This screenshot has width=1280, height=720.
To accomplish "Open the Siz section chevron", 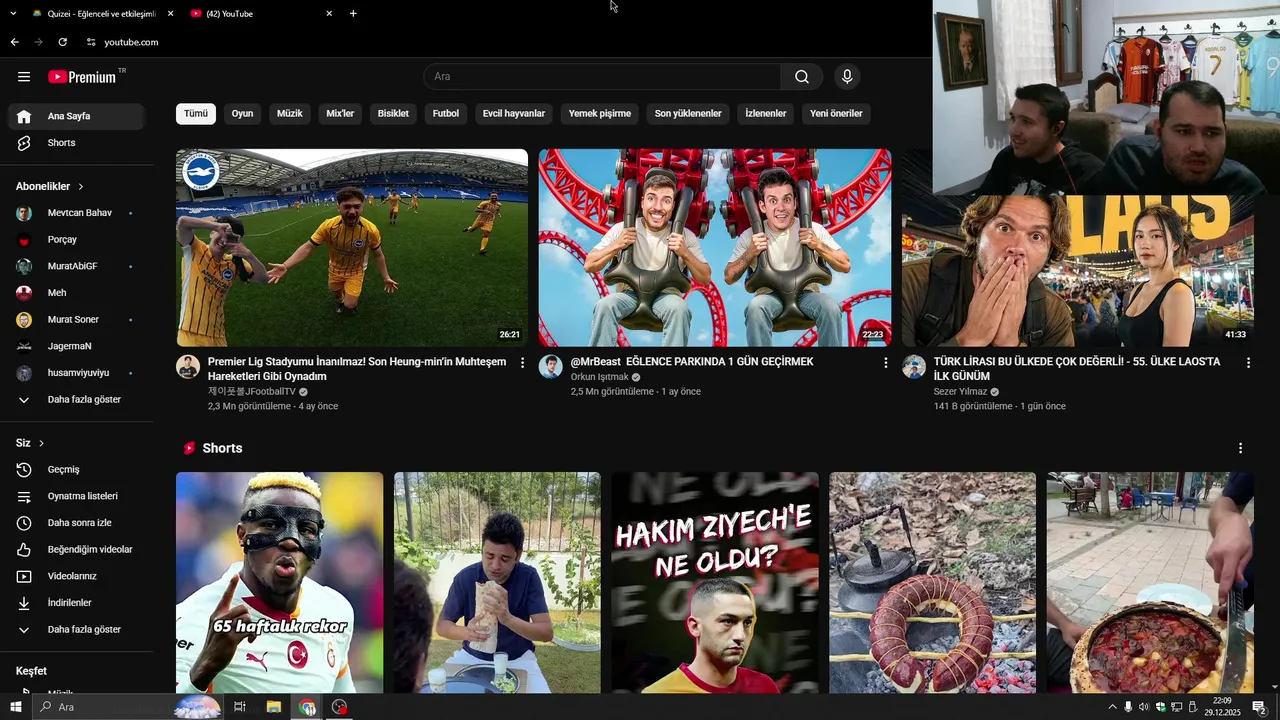I will (41, 443).
